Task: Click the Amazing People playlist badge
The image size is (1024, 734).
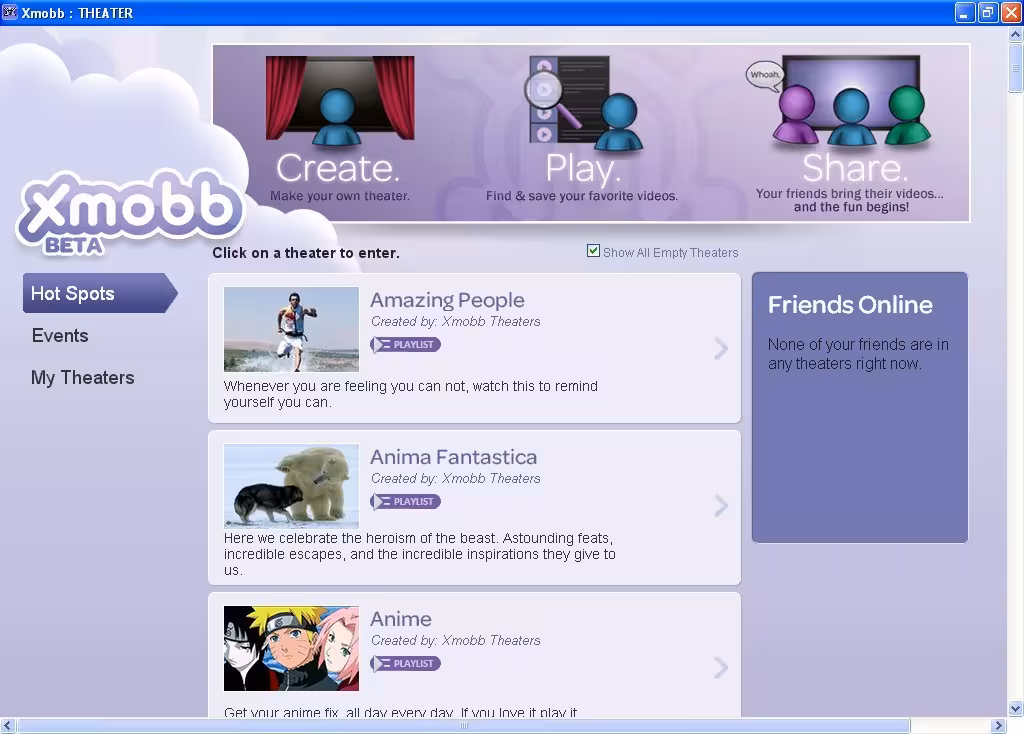Action: [405, 345]
